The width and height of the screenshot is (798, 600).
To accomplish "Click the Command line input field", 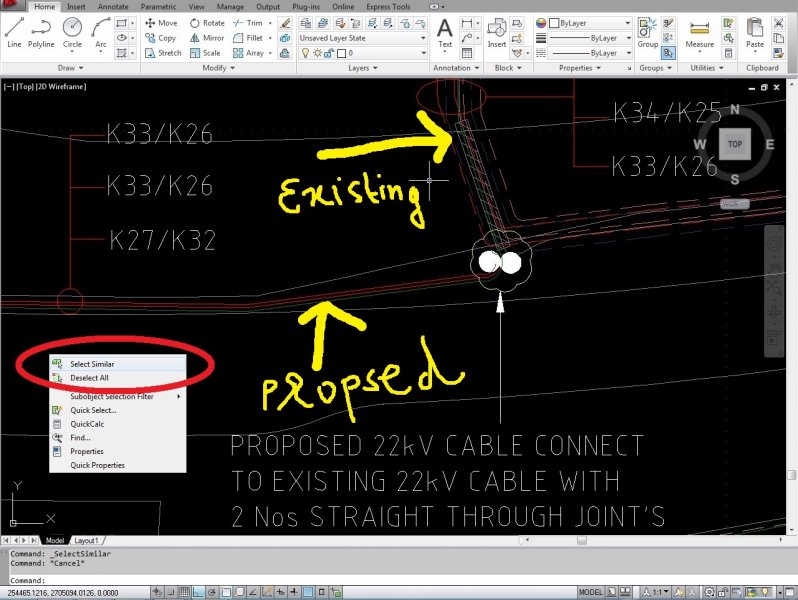I will (397, 580).
